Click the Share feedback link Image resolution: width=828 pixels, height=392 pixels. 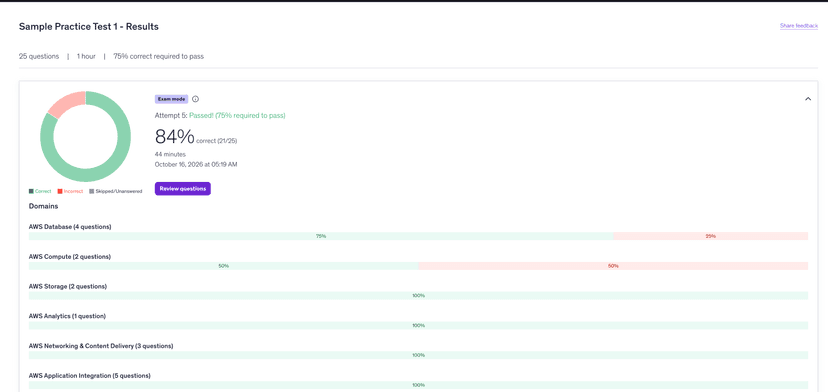pyautogui.click(x=798, y=25)
